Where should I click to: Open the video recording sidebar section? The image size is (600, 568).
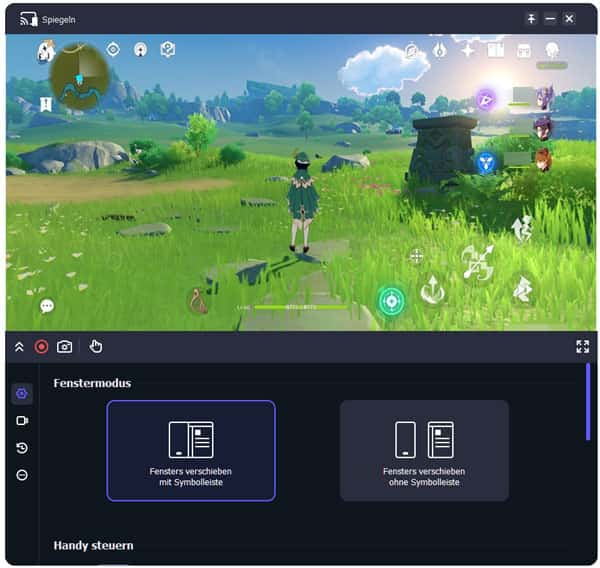(x=22, y=421)
